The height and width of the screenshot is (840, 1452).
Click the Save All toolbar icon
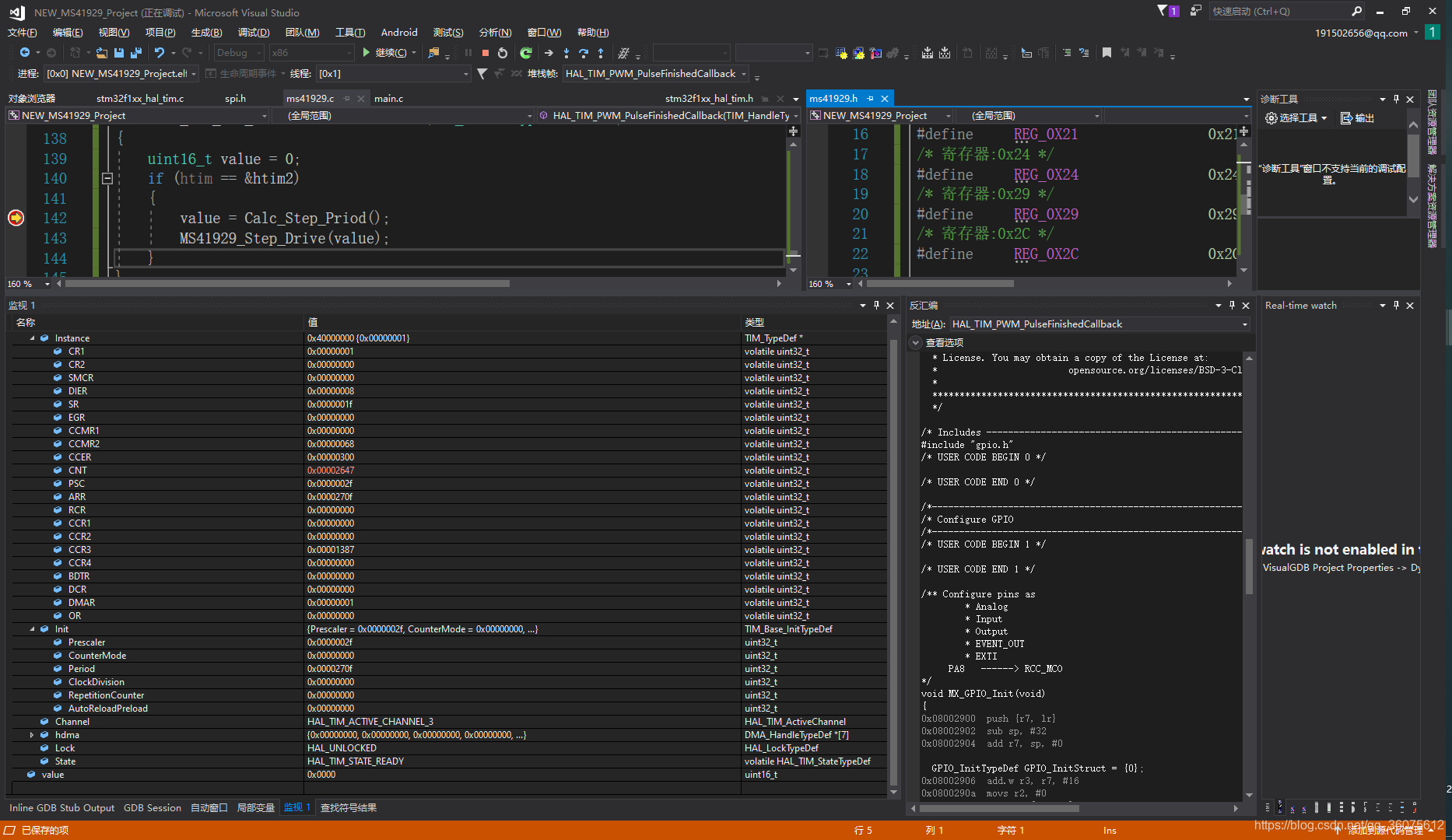point(135,52)
